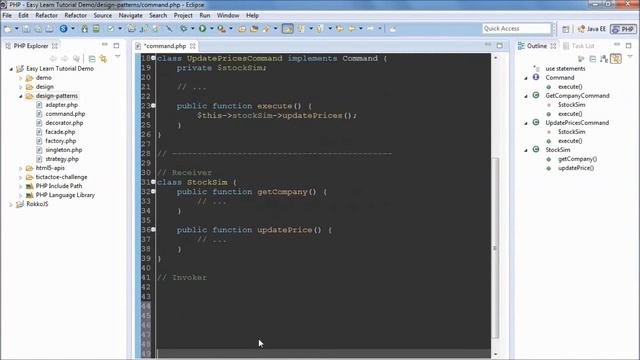Click the editor vertical scrollbar thumb

495,247
